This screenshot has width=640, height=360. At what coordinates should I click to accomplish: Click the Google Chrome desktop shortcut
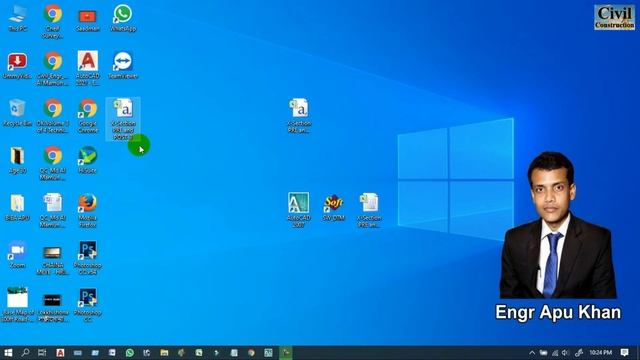88,116
